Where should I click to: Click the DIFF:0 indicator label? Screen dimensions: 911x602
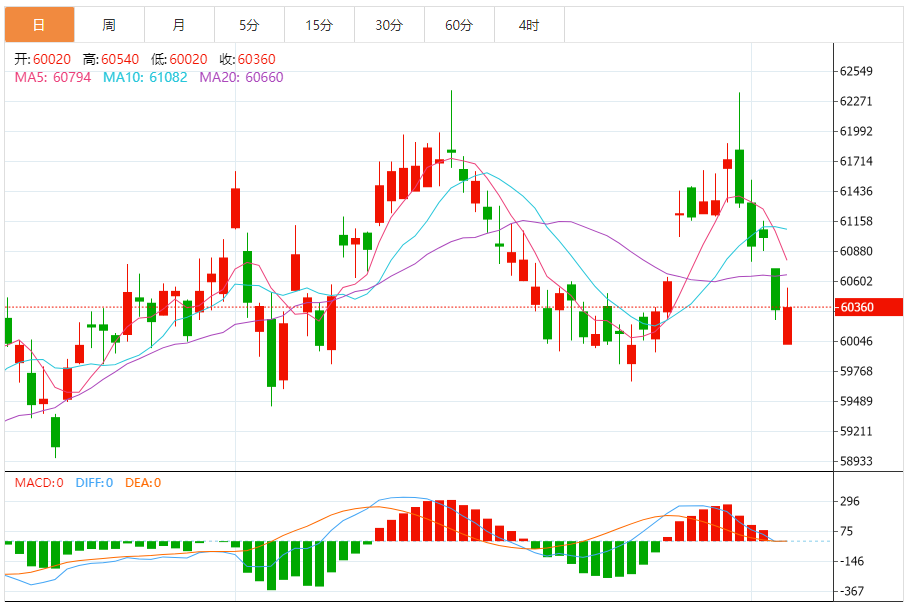(x=94, y=483)
